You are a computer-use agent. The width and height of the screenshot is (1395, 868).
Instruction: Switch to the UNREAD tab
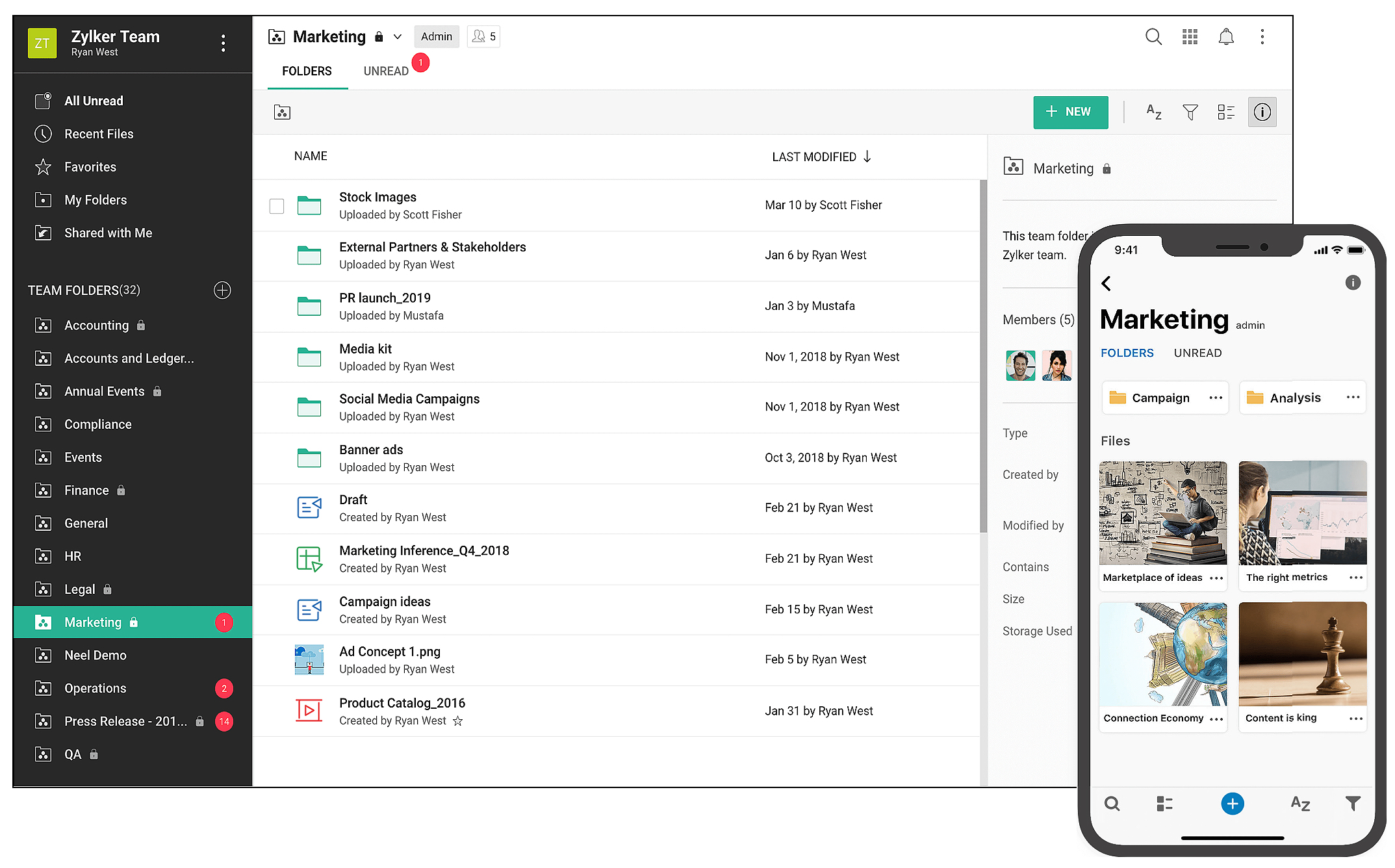pyautogui.click(x=386, y=71)
